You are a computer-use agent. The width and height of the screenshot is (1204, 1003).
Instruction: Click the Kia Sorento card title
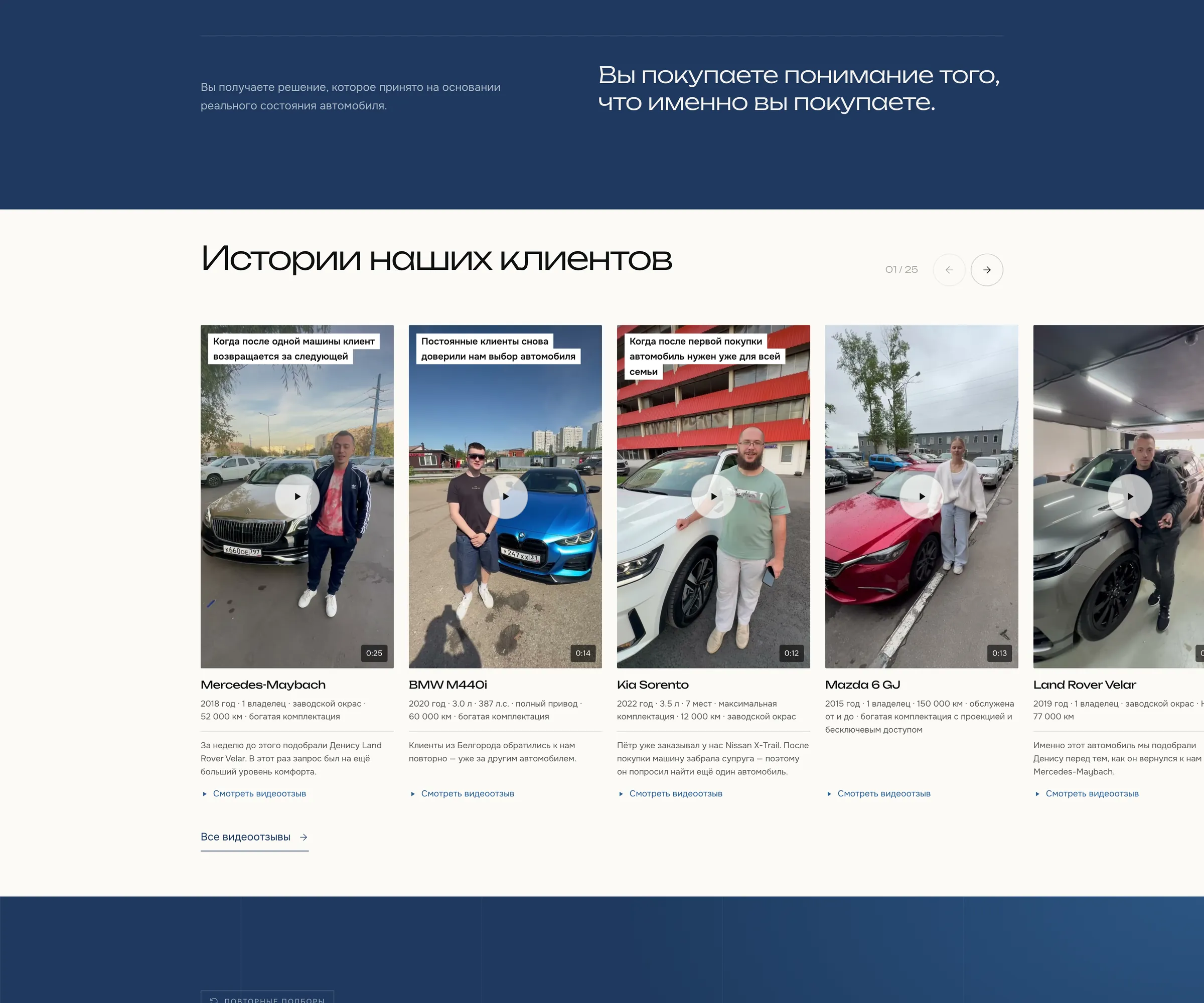pos(653,685)
